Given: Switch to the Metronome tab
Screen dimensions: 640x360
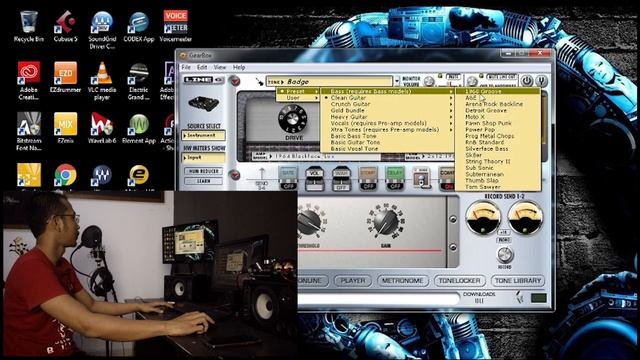Looking at the screenshot, I should (x=403, y=281).
